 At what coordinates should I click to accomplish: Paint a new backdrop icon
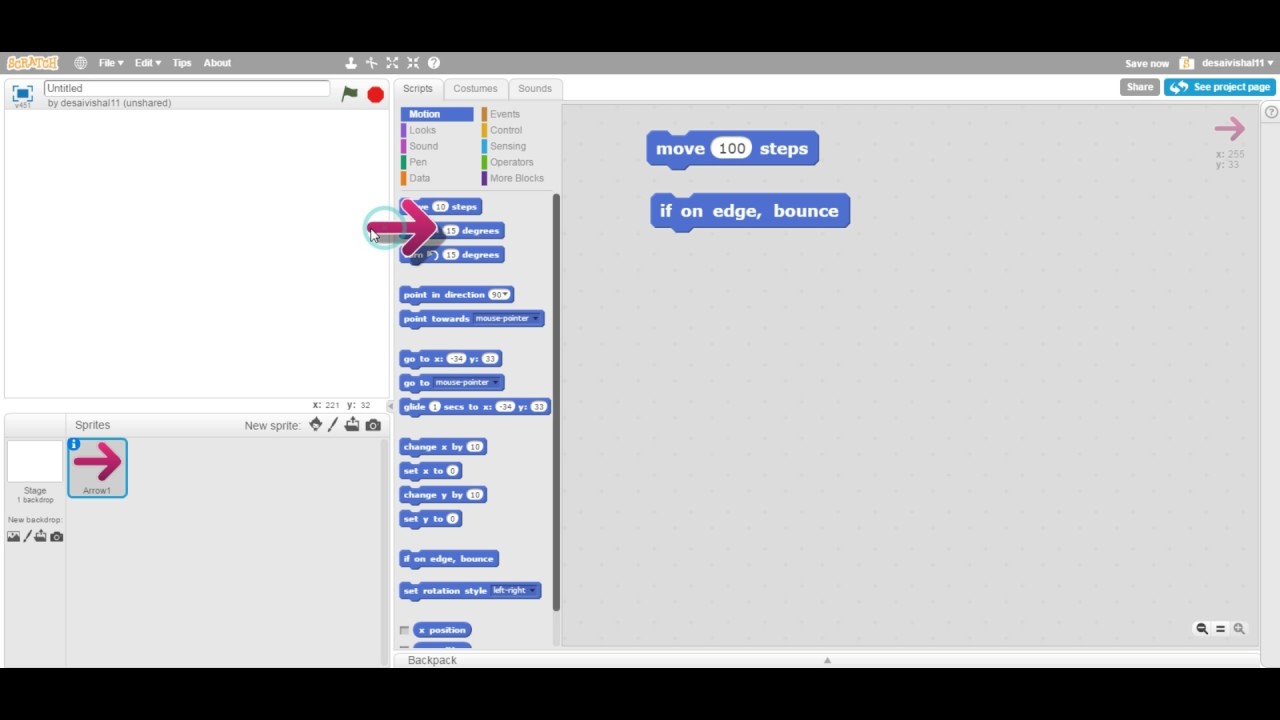coord(27,537)
